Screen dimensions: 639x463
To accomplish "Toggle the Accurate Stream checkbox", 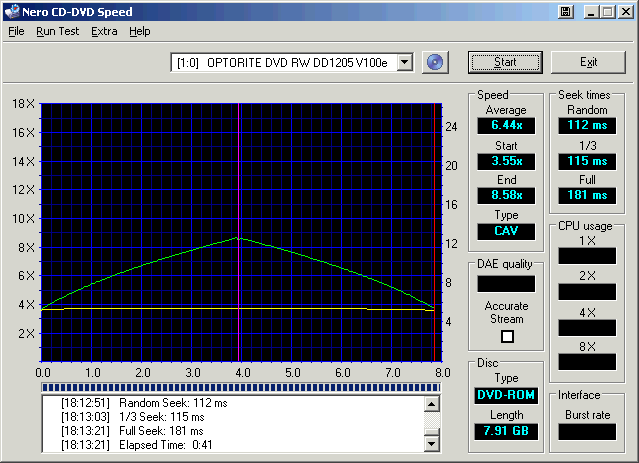I will coord(506,336).
